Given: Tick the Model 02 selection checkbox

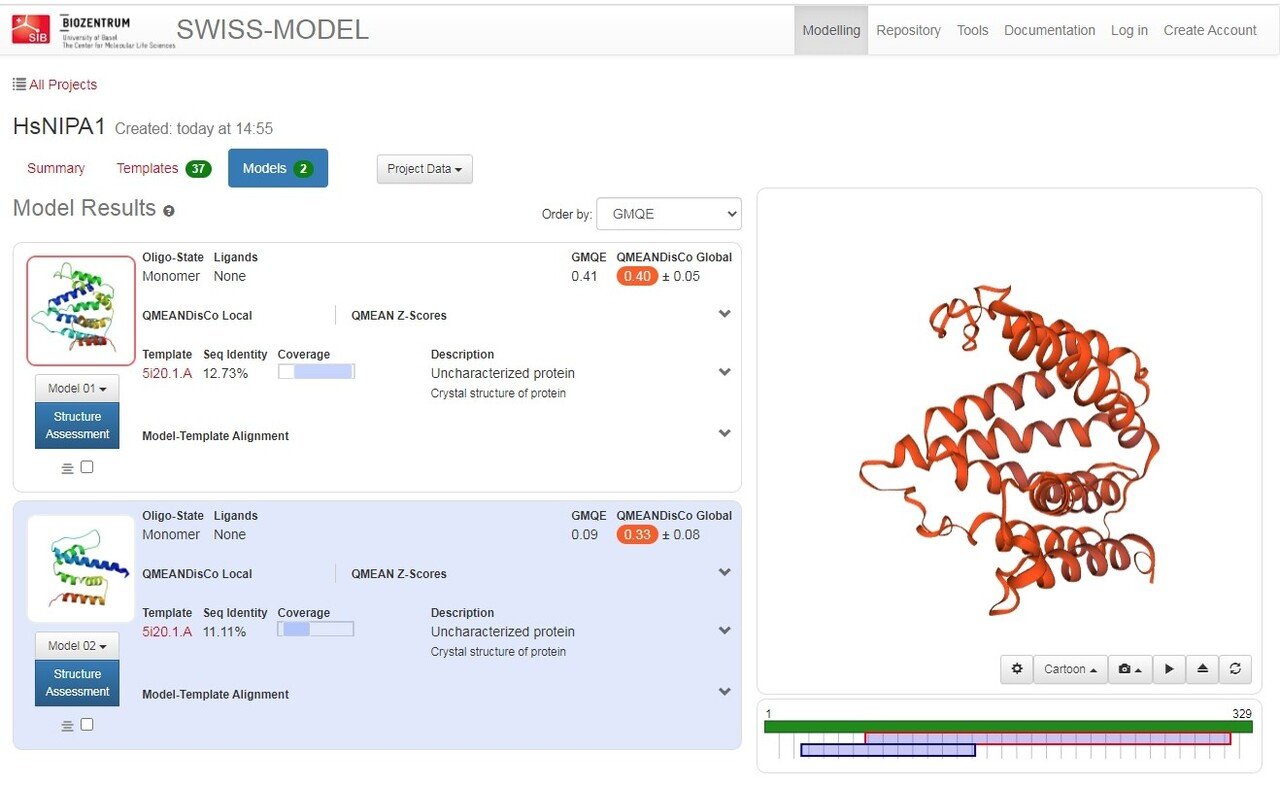Looking at the screenshot, I should pyautogui.click(x=87, y=725).
